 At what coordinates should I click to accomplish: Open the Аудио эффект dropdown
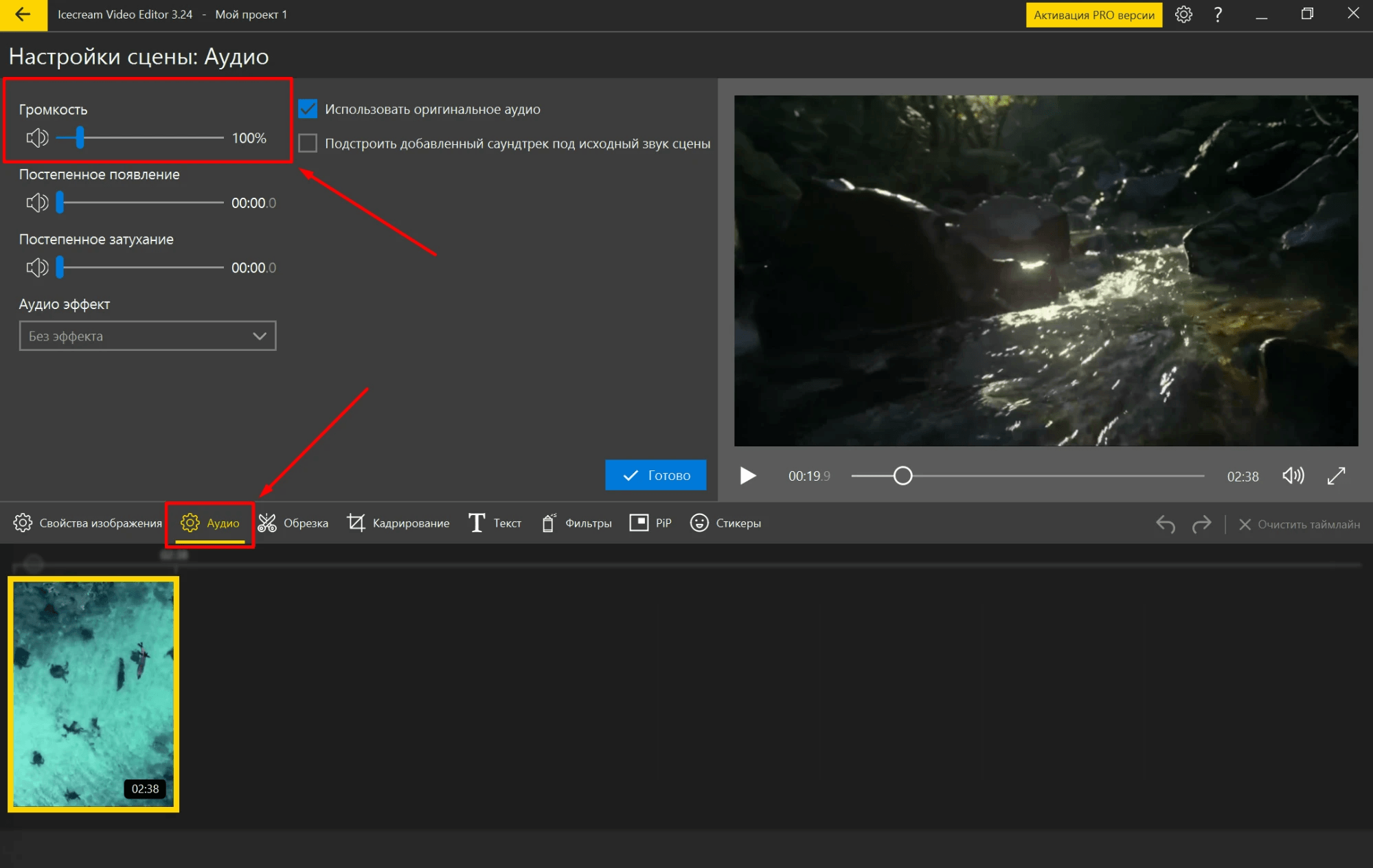pyautogui.click(x=148, y=336)
